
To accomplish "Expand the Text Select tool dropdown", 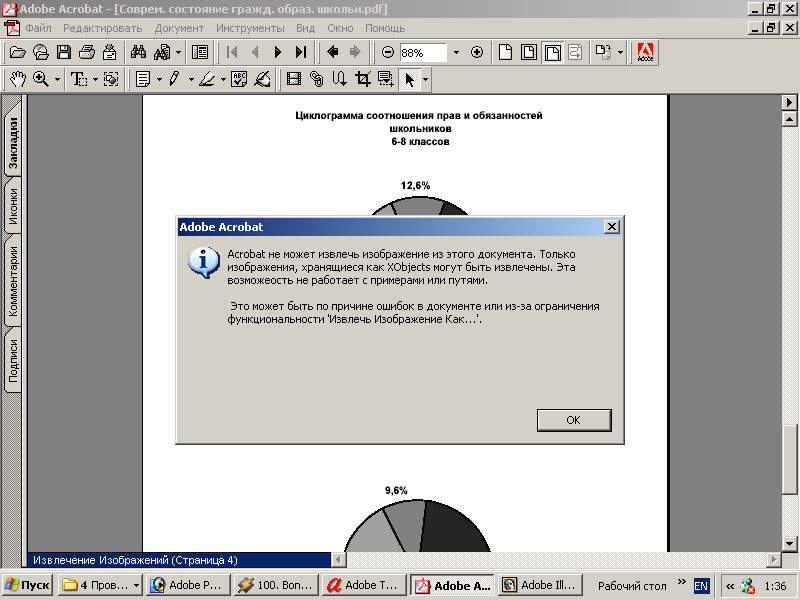I will [95, 79].
